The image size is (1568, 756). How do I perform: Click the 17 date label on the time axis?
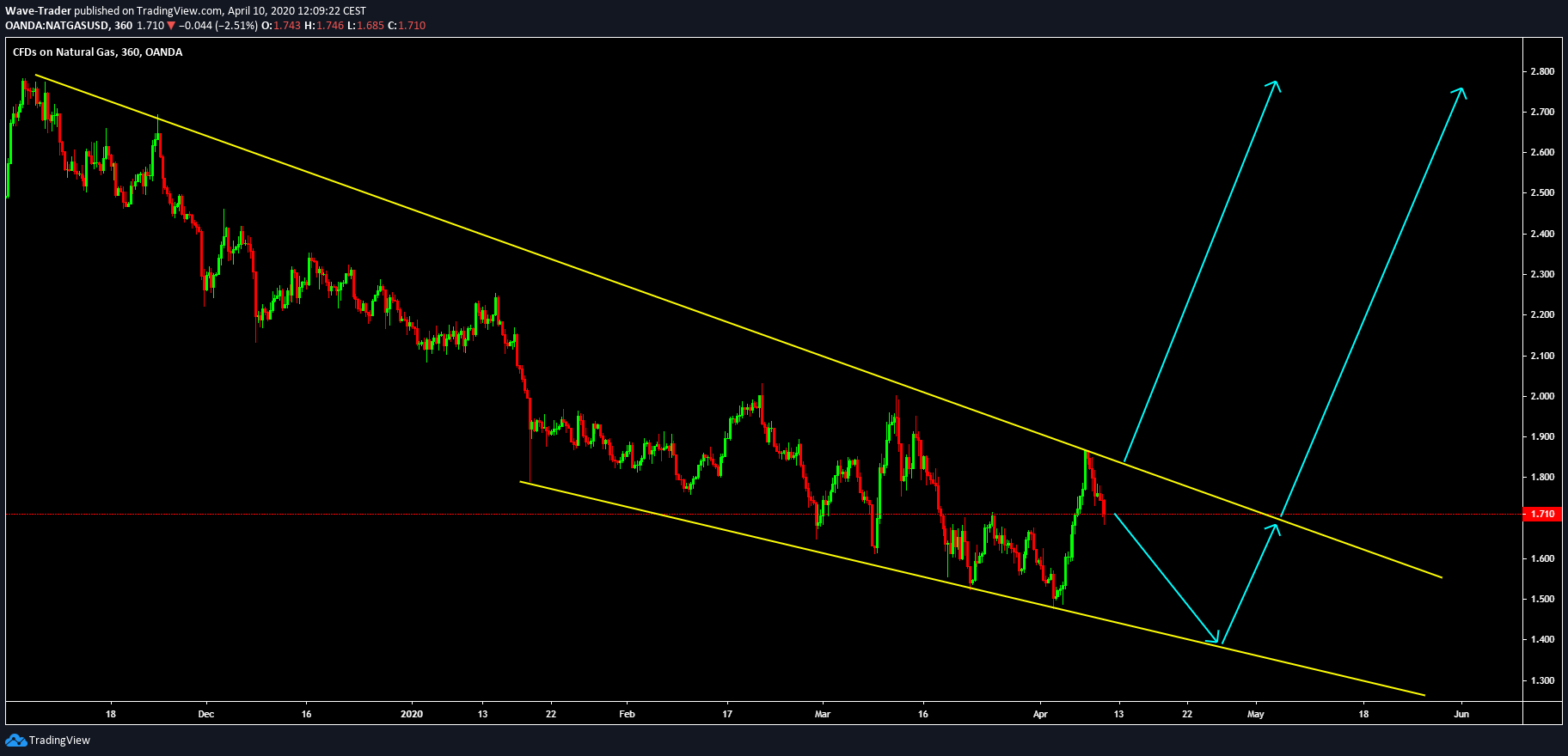pos(727,714)
